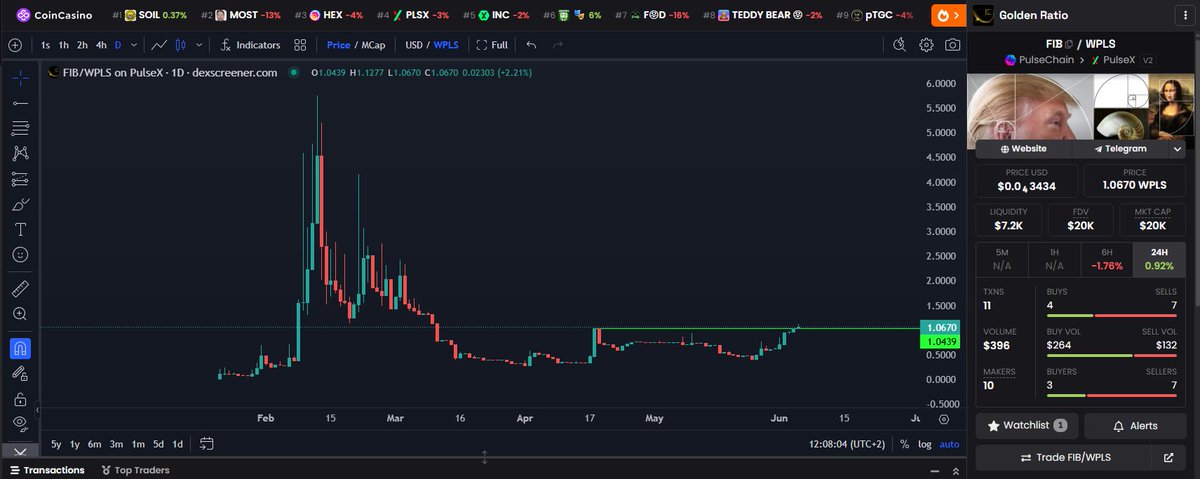Screen dimensions: 1200x479
Task: Show prices in WPLS
Action: (x=445, y=45)
